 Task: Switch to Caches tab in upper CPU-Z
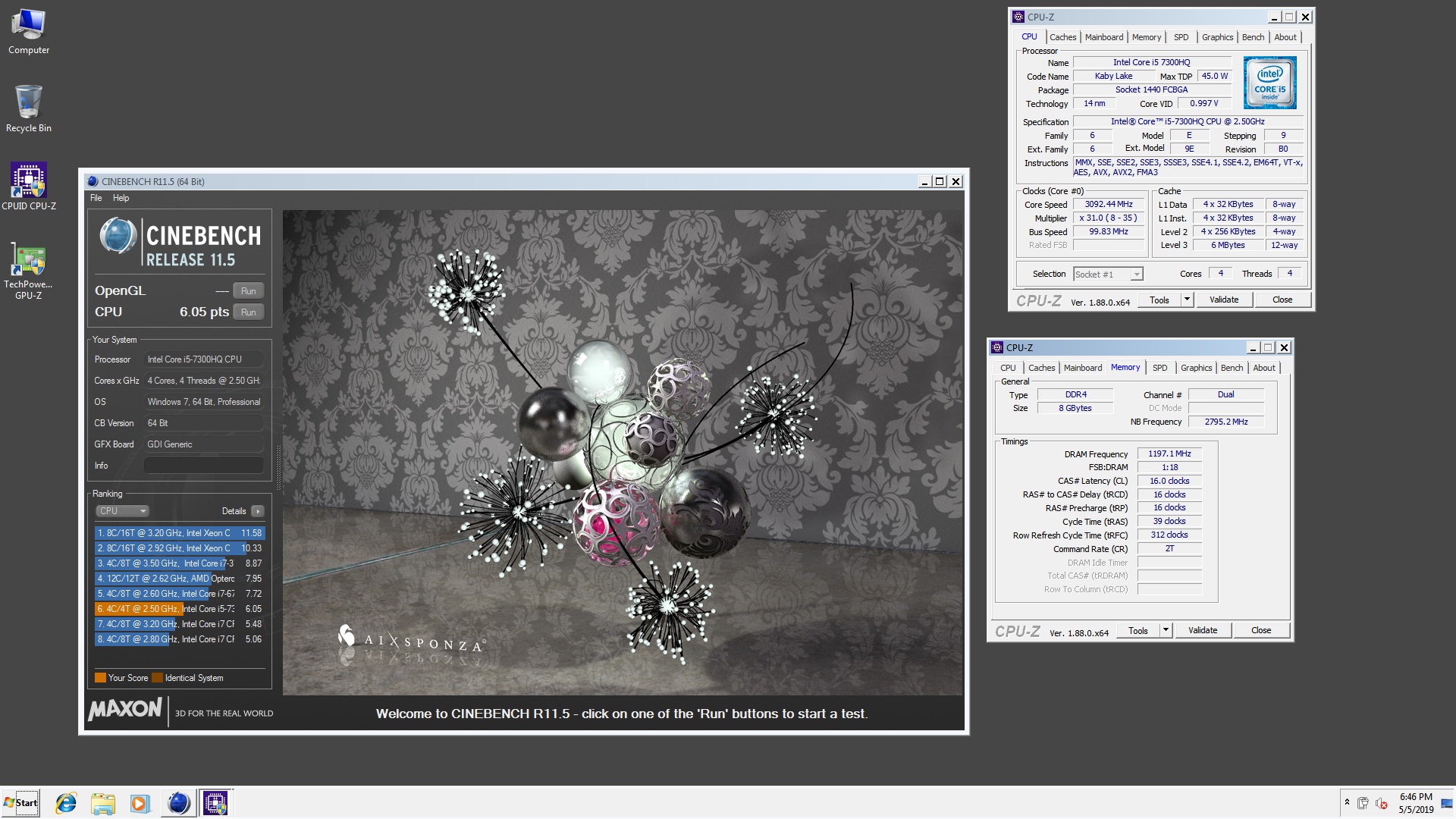tap(1062, 37)
